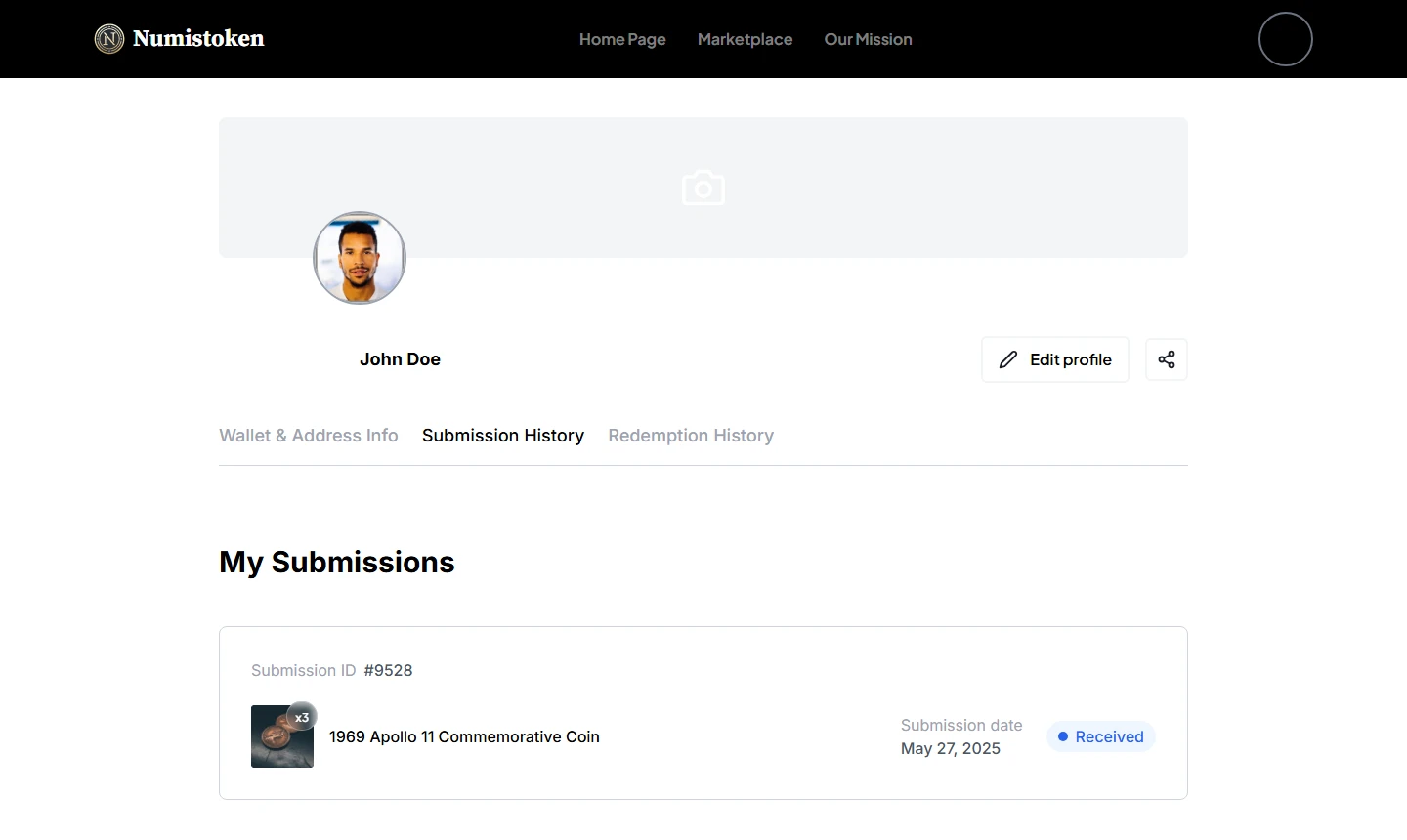
Task: Go to Marketplace in the top navigation
Action: click(746, 39)
